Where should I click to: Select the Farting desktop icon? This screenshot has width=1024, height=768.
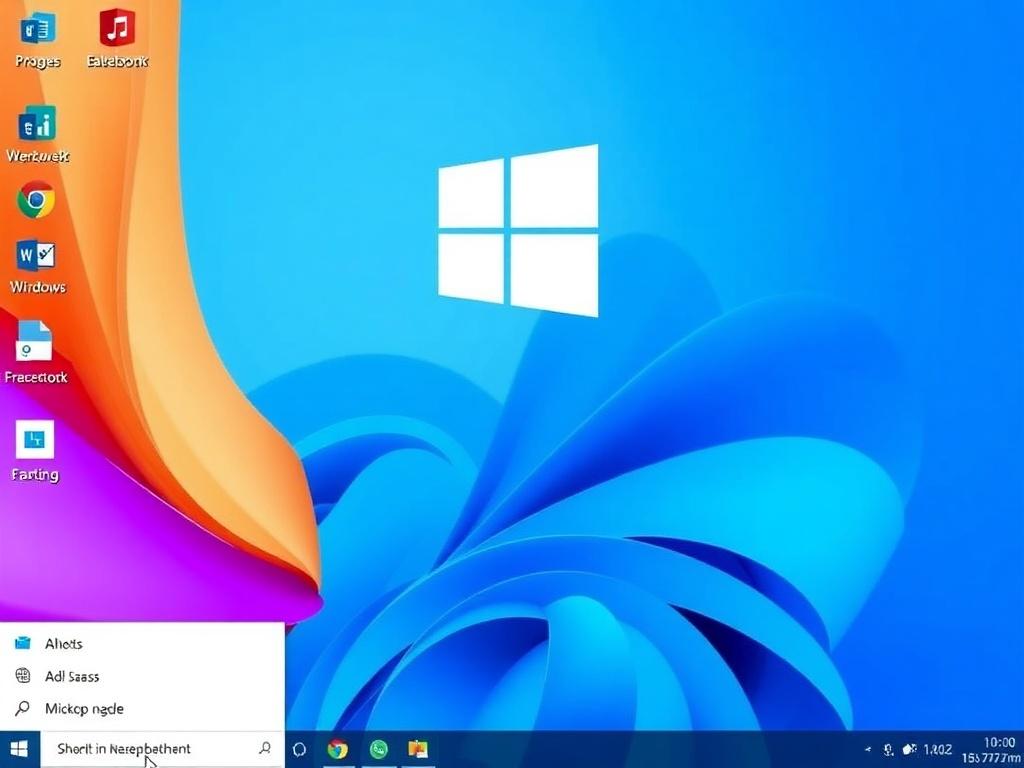coord(35,440)
